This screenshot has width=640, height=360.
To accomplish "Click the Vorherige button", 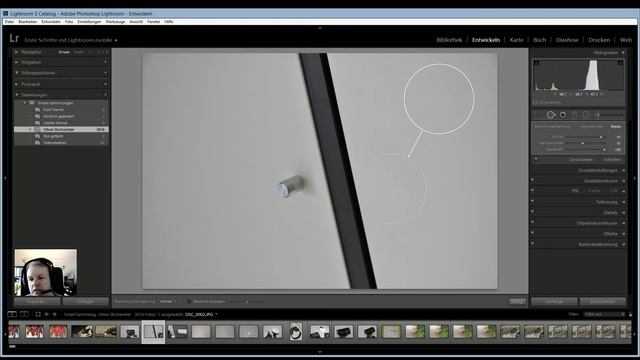I will pos(554,302).
